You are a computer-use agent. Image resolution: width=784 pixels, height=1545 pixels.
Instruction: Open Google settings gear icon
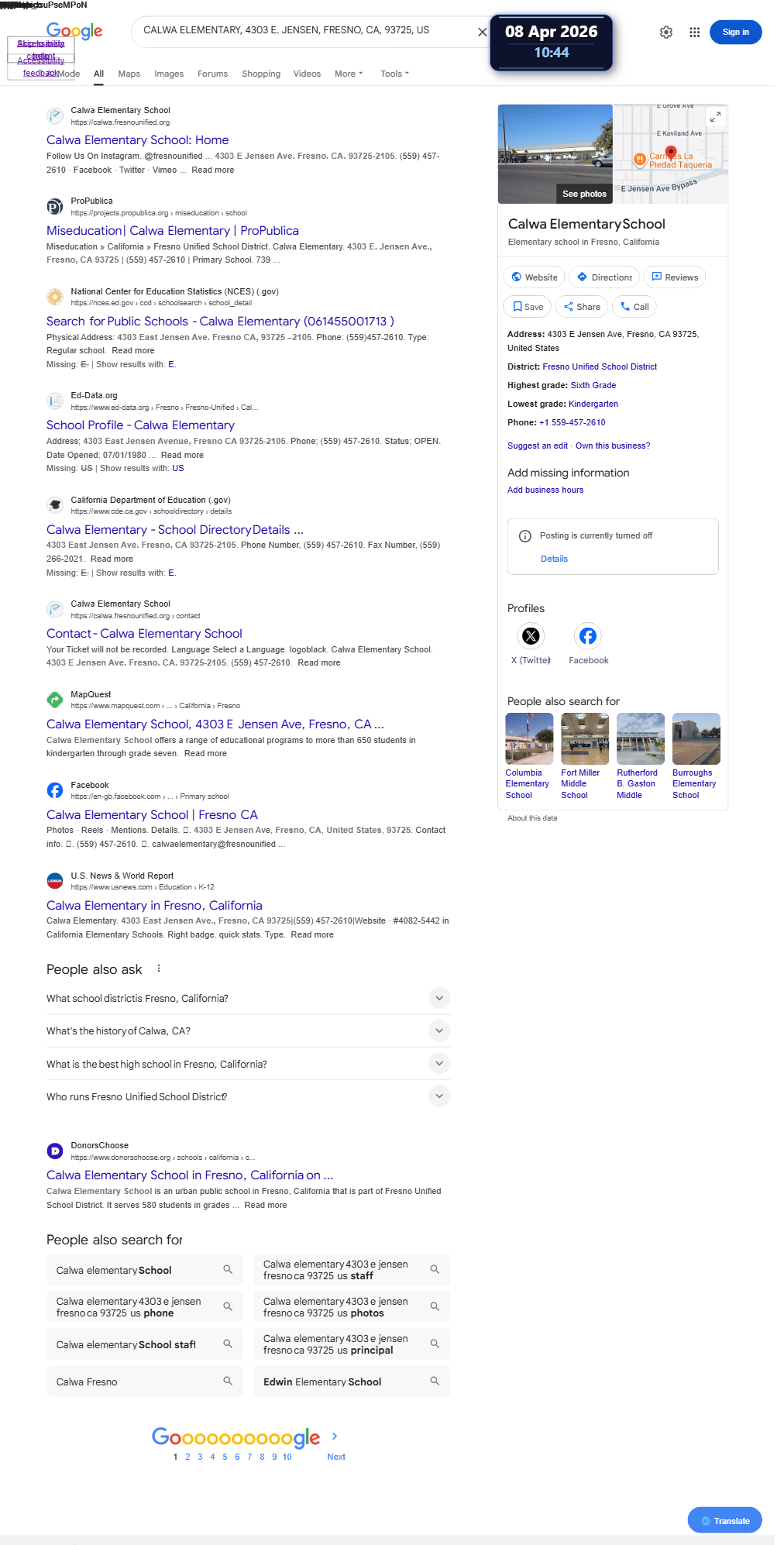tap(666, 33)
